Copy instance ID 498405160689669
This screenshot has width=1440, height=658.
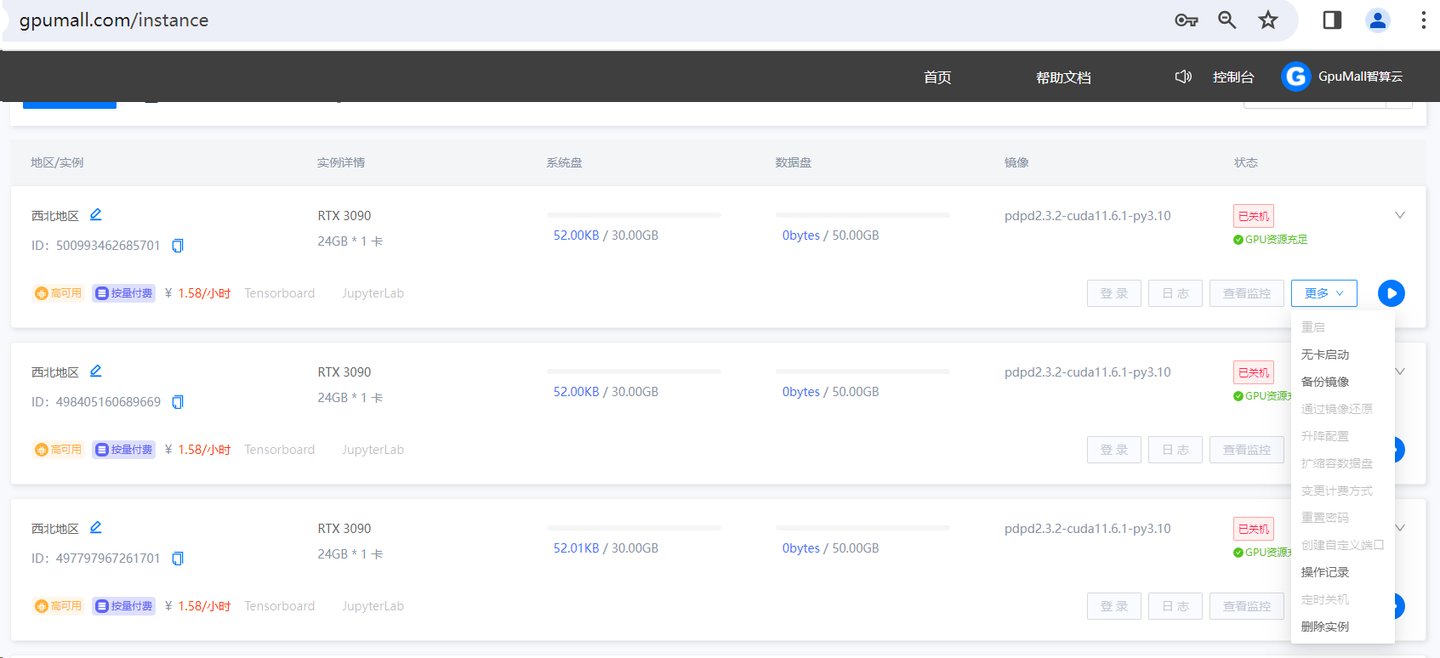coord(178,402)
